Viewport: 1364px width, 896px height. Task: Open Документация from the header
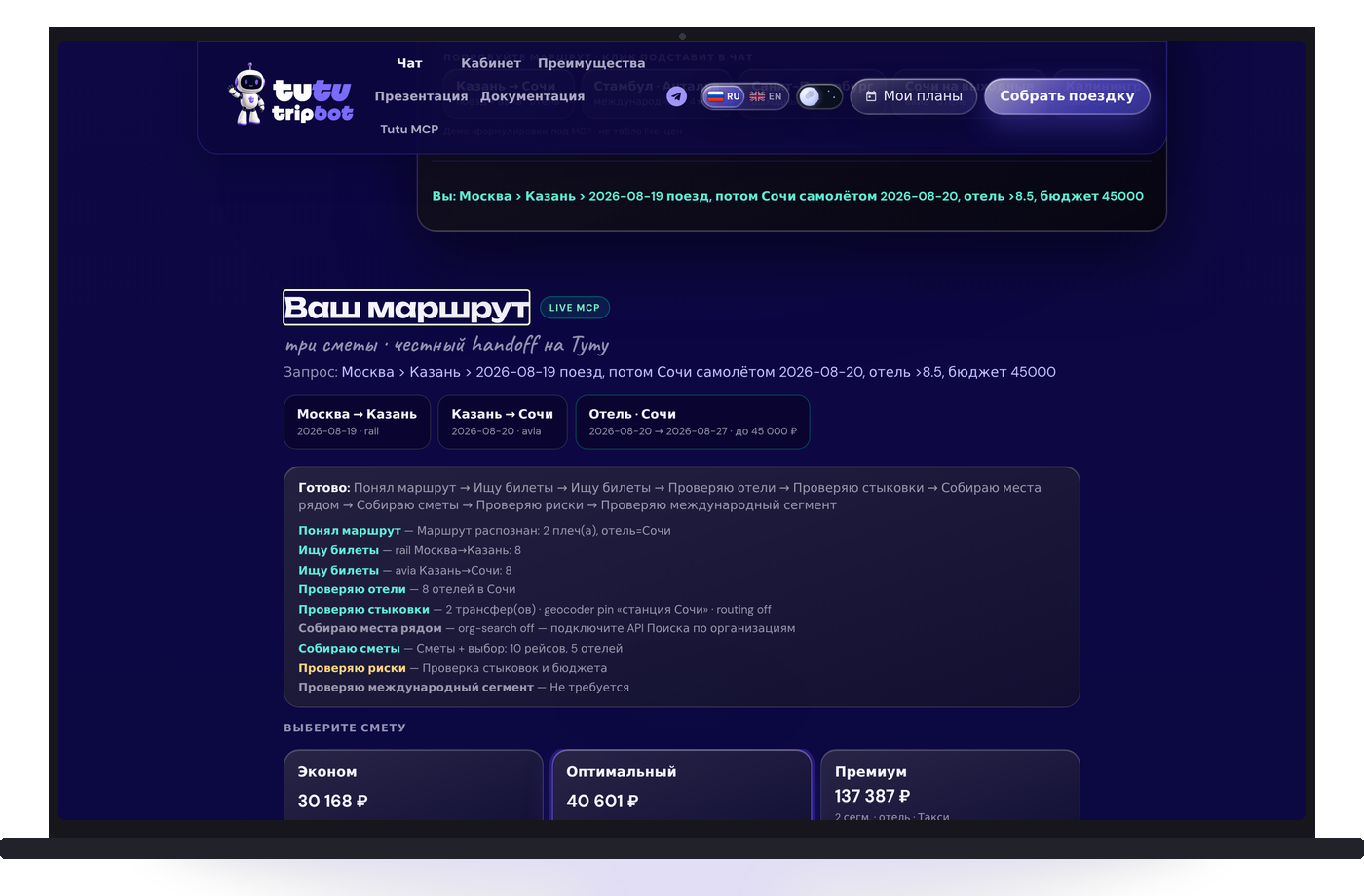532,96
